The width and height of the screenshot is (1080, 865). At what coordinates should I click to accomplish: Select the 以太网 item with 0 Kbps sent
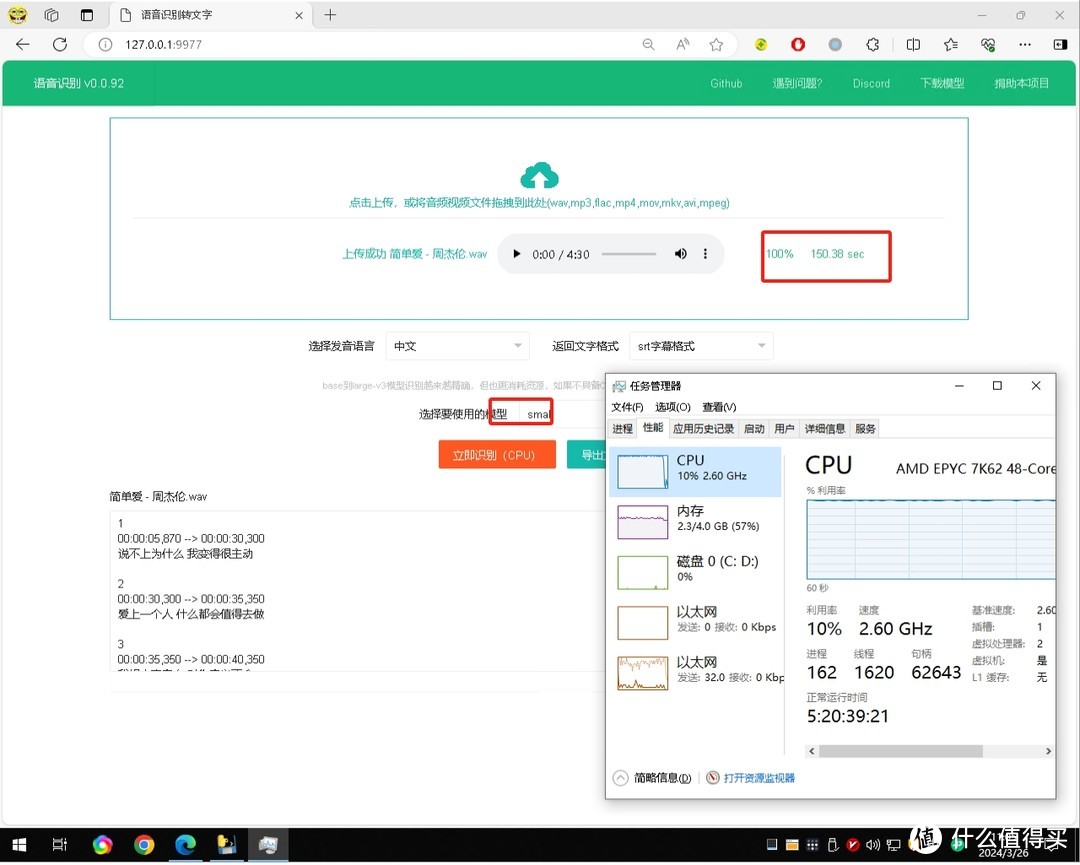tap(696, 622)
